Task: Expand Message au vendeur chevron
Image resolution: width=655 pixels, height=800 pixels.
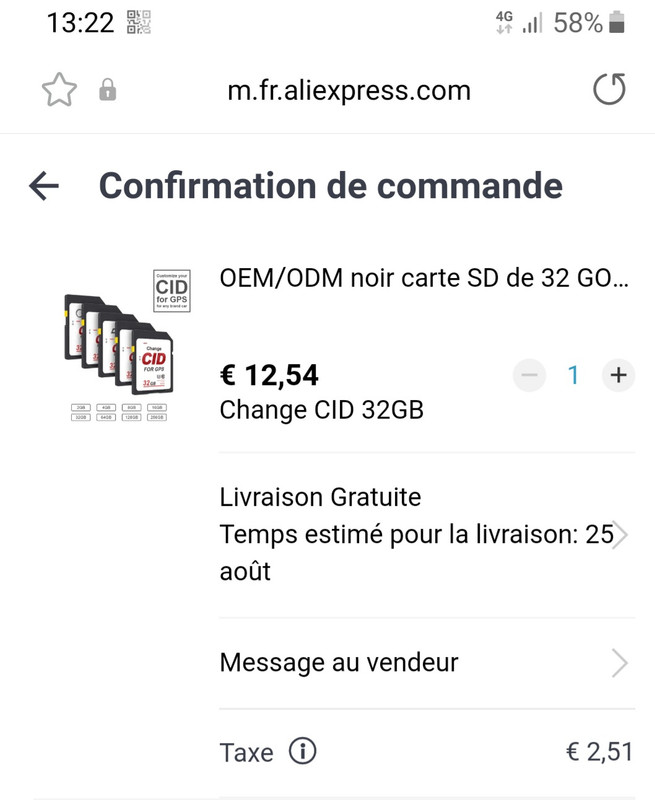Action: [619, 663]
